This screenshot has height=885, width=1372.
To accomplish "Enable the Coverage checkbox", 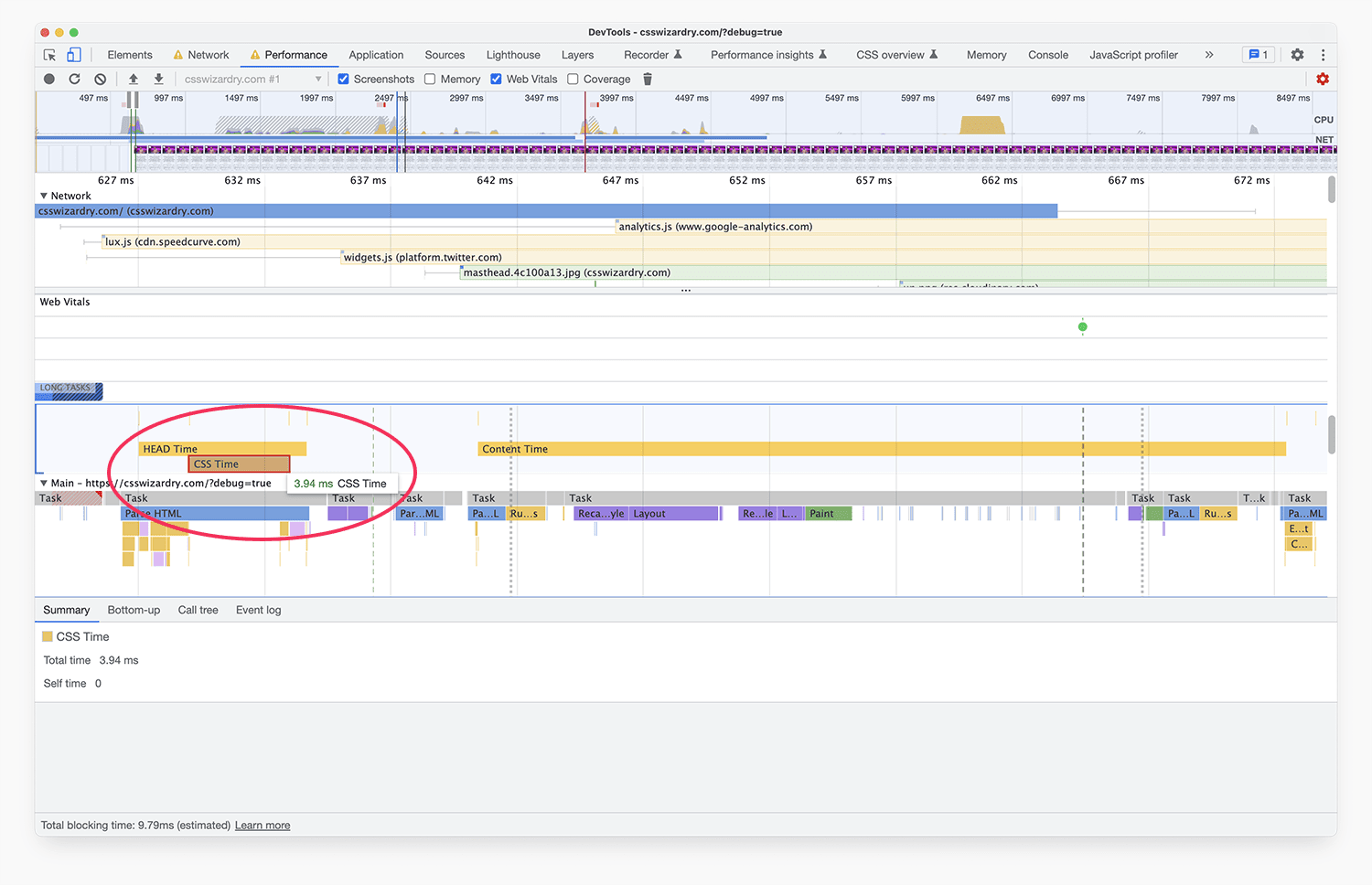I will [573, 80].
